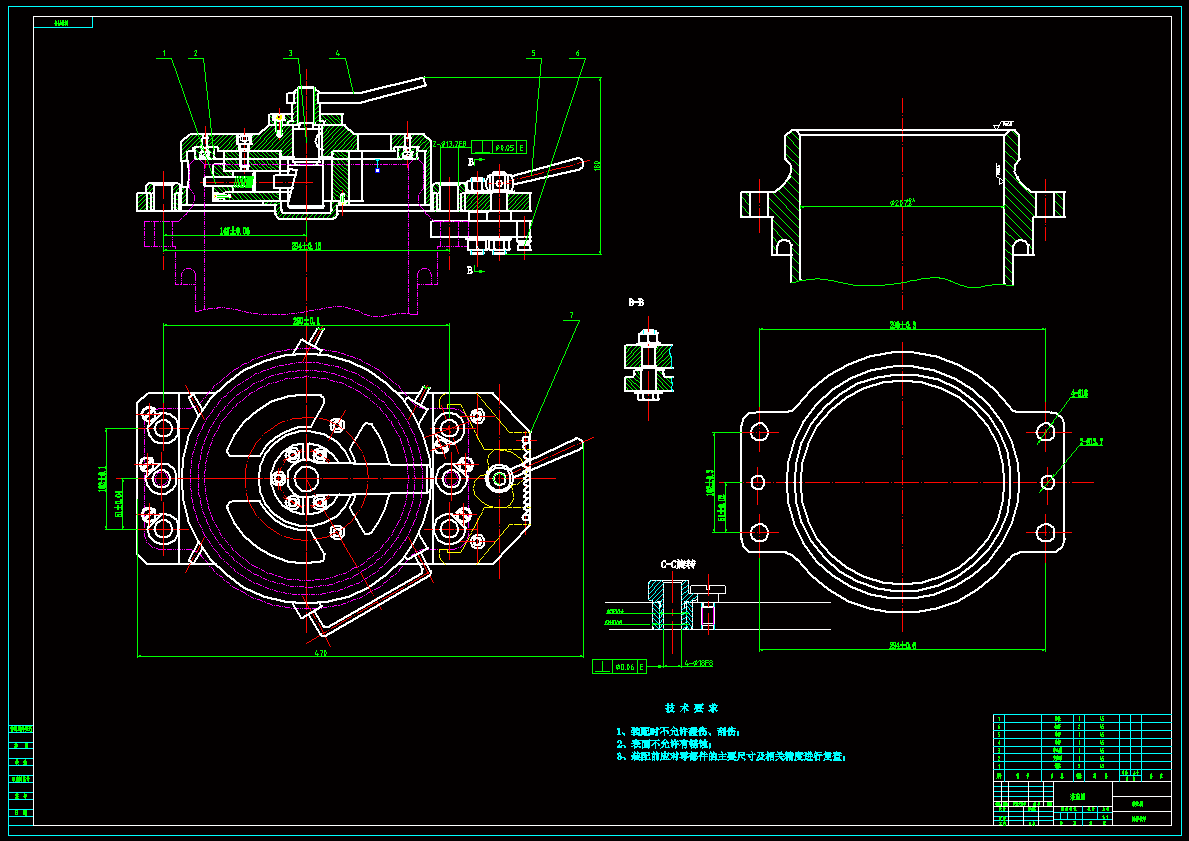Select the toothed rack on right clamp
This screenshot has width=1189, height=841.
[x=525, y=478]
